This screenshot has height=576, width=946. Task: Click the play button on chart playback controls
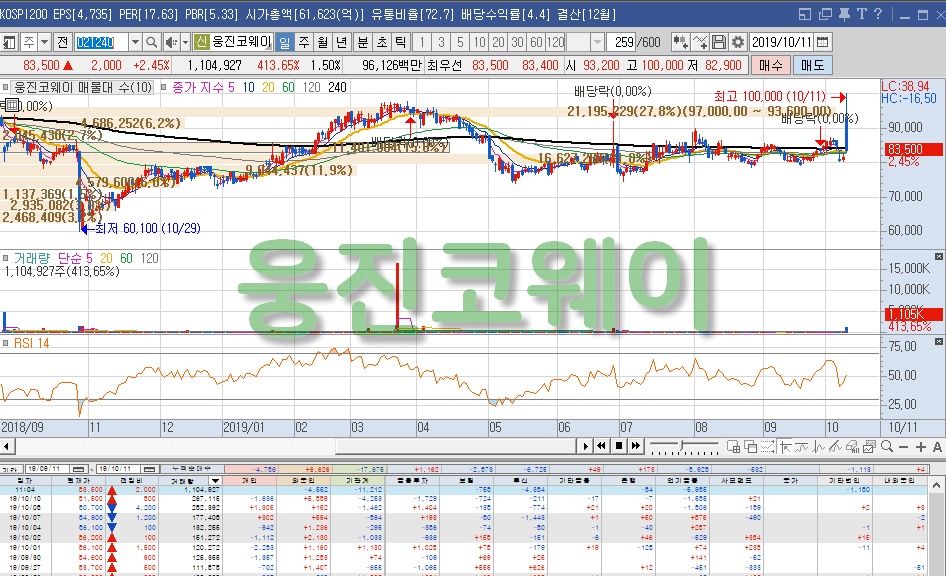(x=585, y=446)
